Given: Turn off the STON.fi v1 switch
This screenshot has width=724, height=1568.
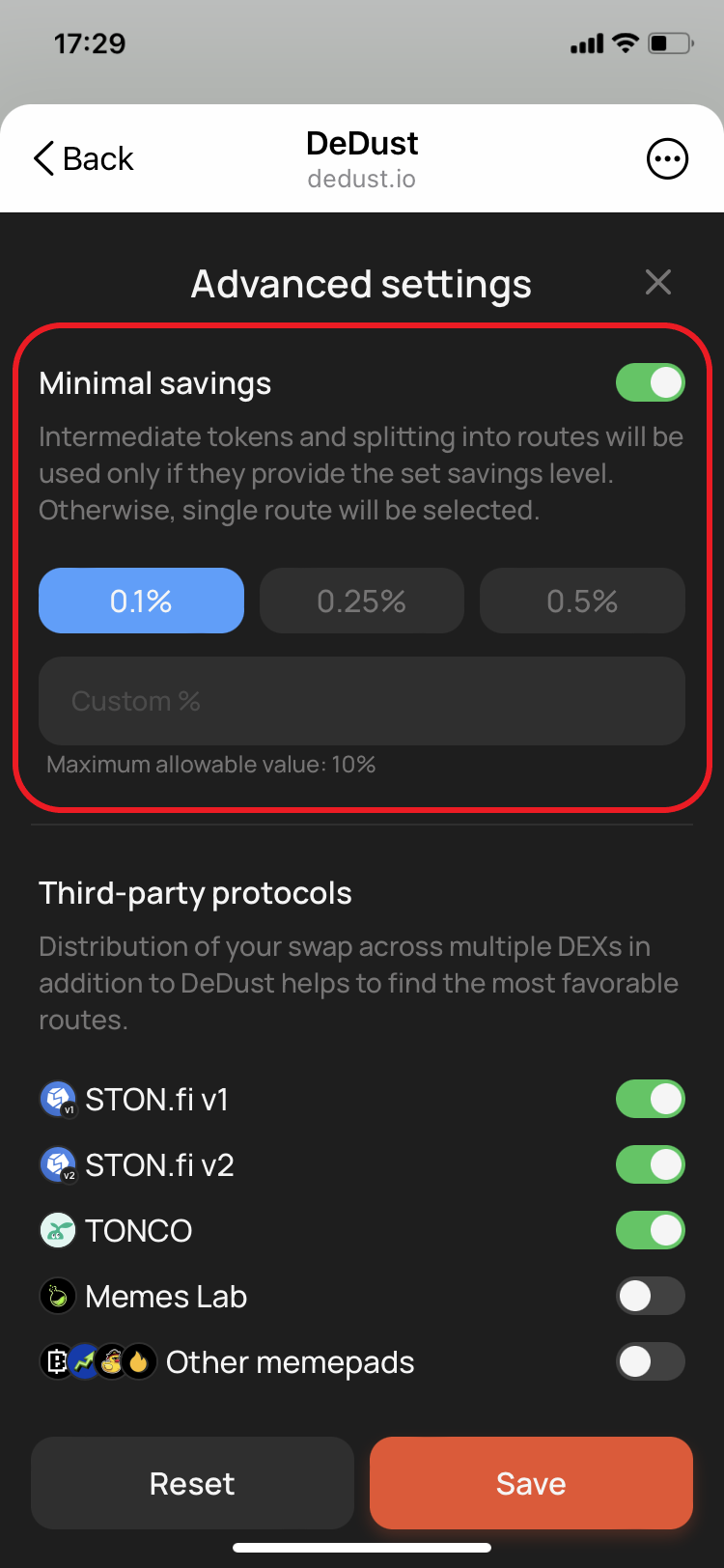Looking at the screenshot, I should 651,1099.
